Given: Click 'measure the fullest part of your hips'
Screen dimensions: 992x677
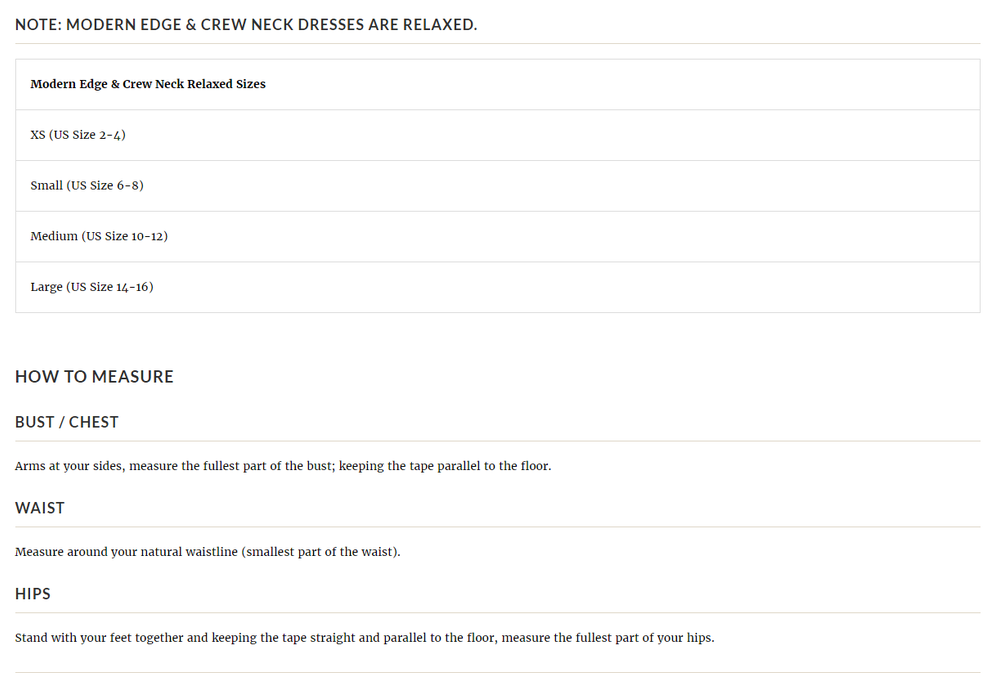Looking at the screenshot, I should (608, 638).
